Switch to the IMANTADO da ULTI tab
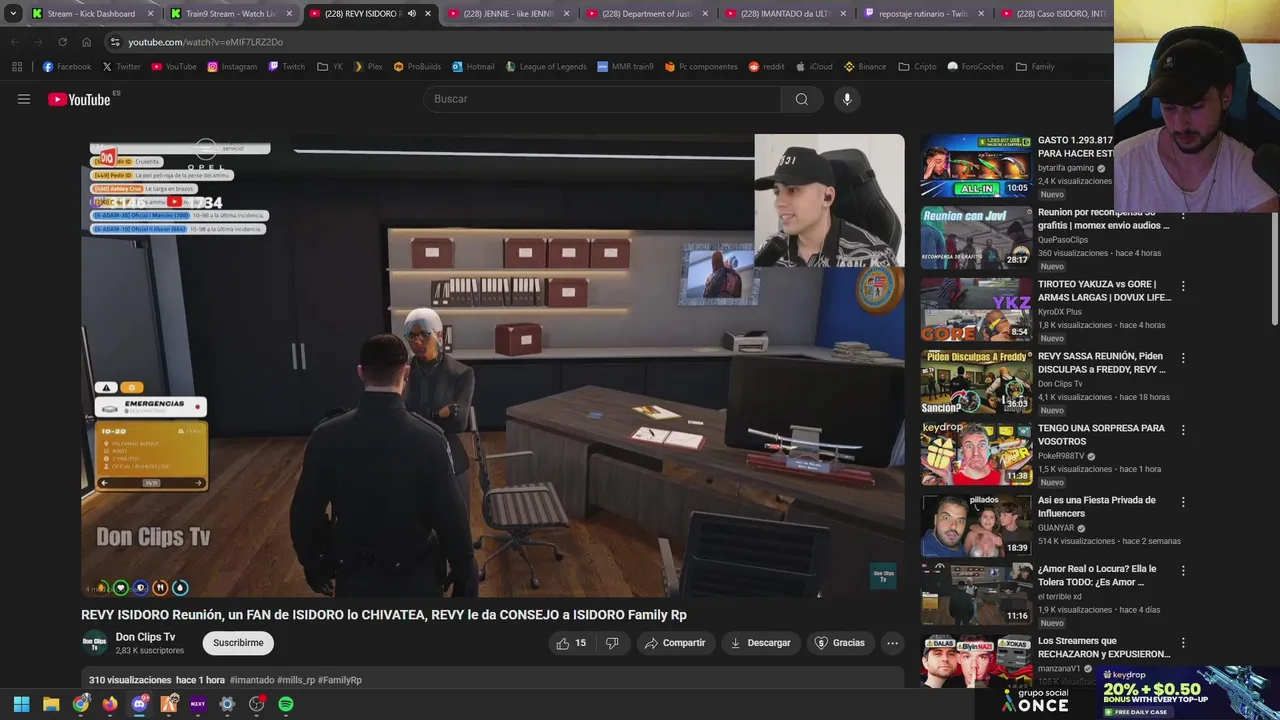Image resolution: width=1280 pixels, height=720 pixels. coord(785,14)
